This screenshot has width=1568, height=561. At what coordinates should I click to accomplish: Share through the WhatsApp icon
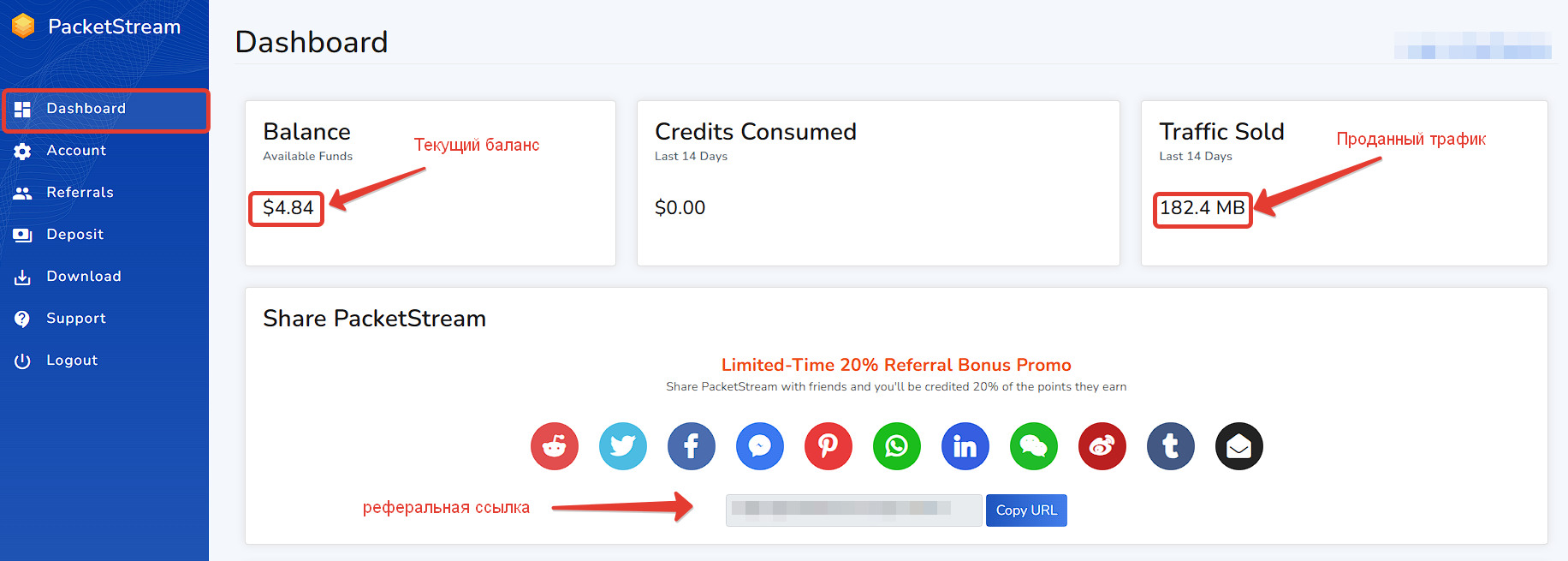coord(897,446)
